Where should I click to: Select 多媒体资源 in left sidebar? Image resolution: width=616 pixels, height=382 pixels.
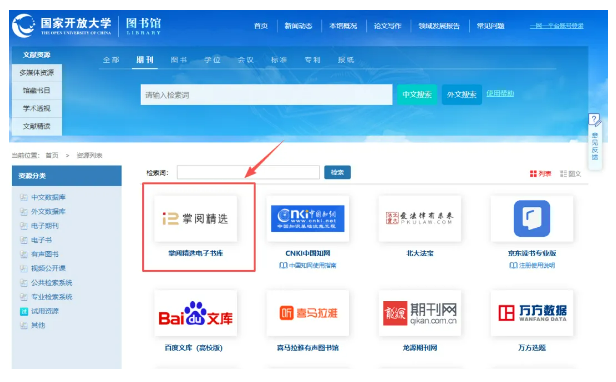pyautogui.click(x=37, y=73)
